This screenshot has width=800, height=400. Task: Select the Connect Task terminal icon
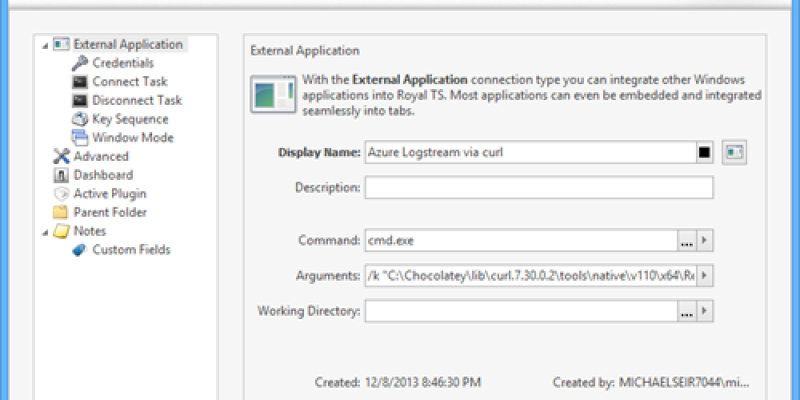pos(79,82)
